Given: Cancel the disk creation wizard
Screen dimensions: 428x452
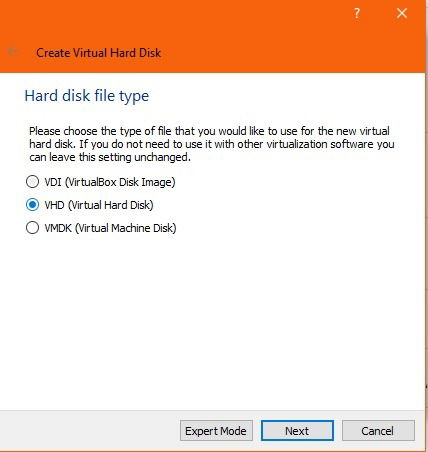Looking at the screenshot, I should point(378,431).
